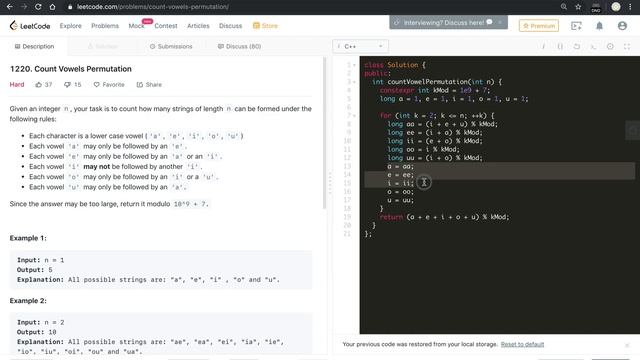Open the notifications bell
The image size is (640, 360).
click(599, 26)
